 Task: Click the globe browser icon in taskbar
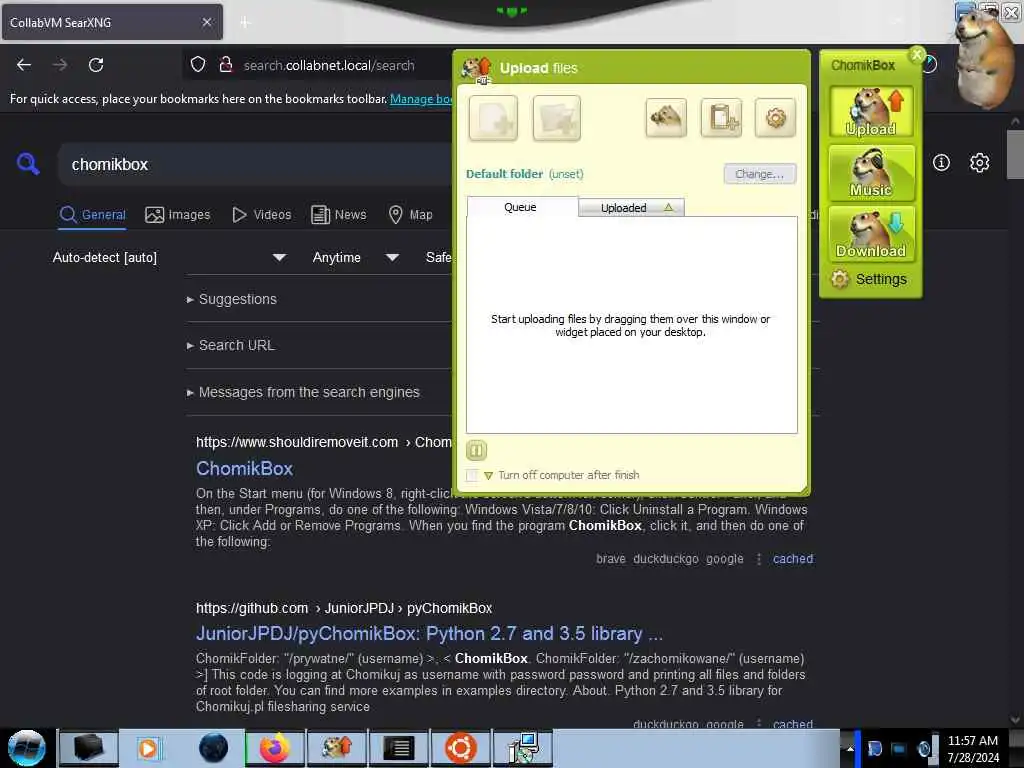[x=213, y=748]
